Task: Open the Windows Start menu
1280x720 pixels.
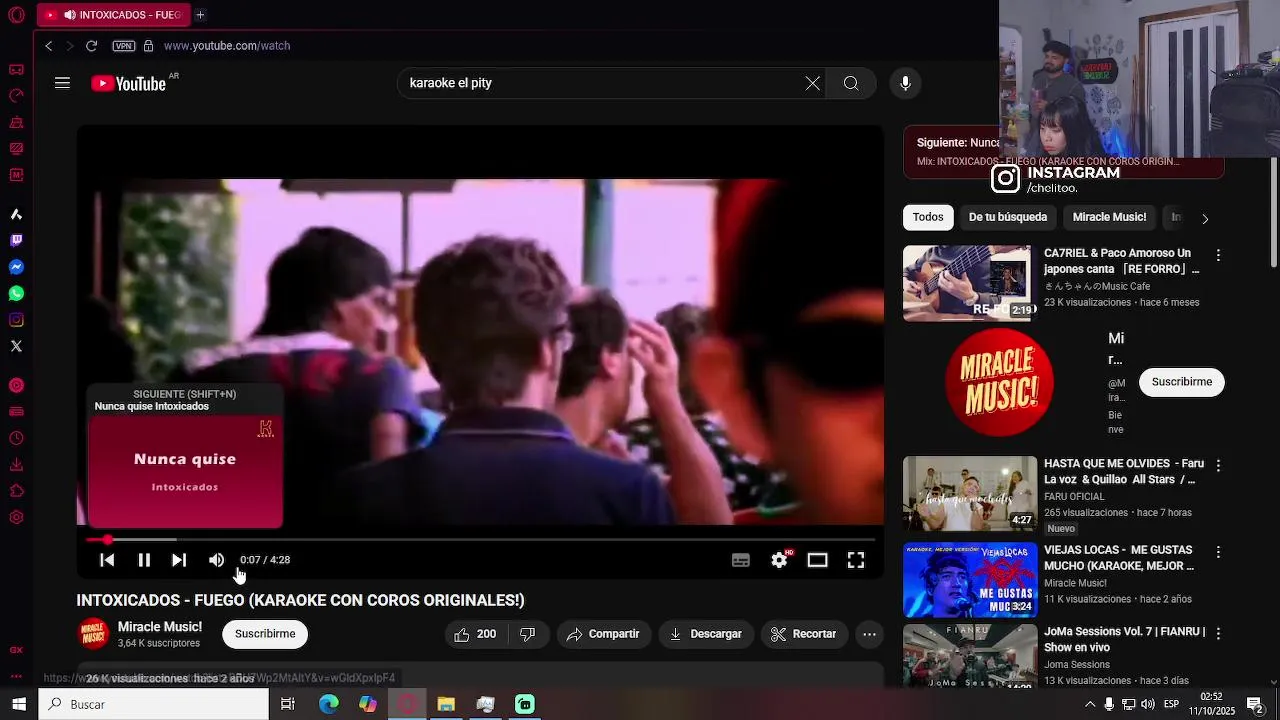Action: (x=19, y=704)
